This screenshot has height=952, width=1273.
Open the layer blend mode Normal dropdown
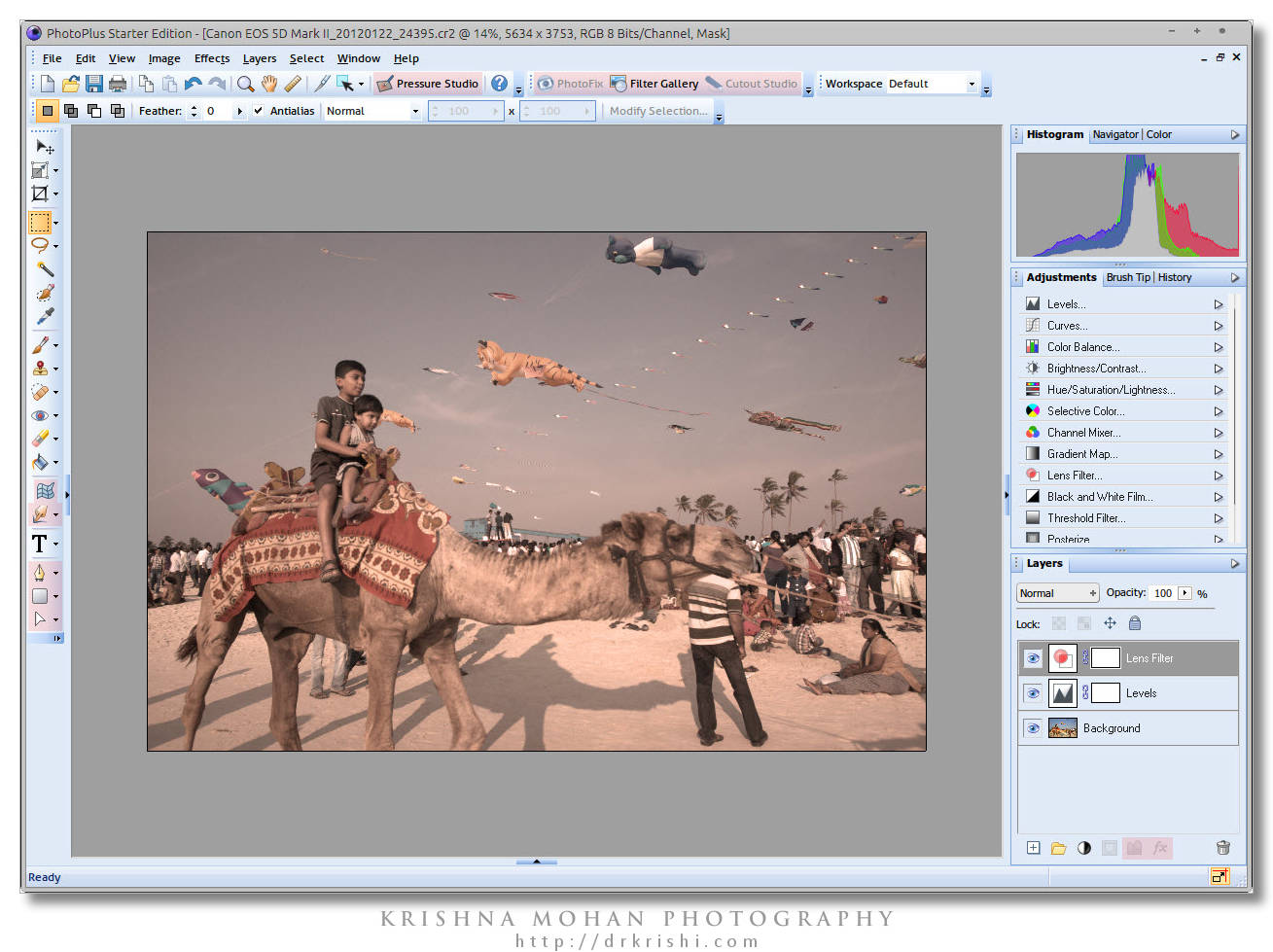pyautogui.click(x=1057, y=593)
